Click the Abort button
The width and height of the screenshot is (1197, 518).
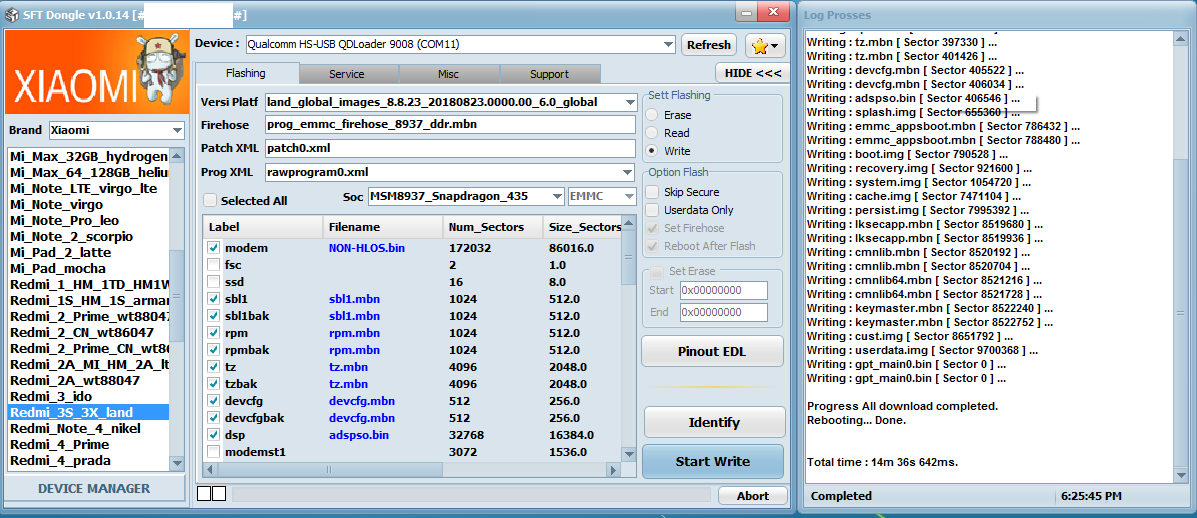753,496
